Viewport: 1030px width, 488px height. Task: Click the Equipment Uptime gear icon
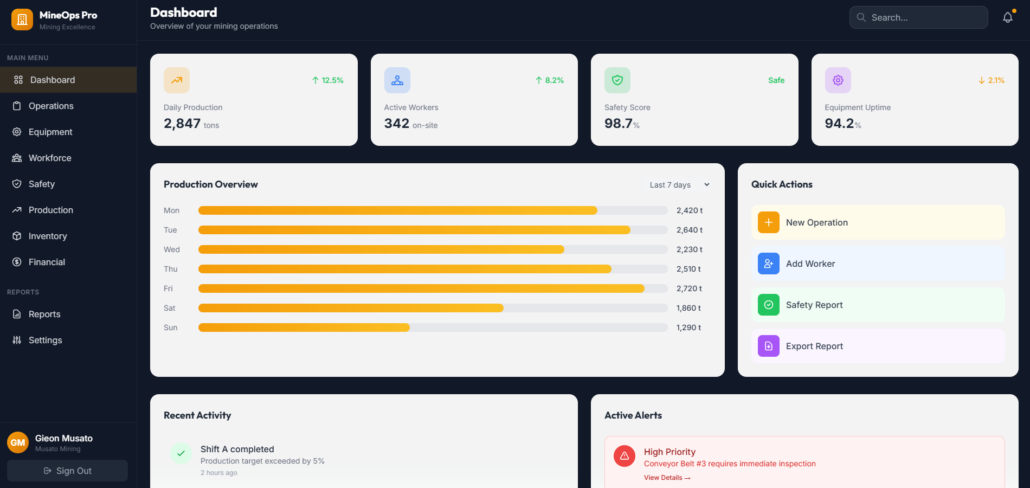[x=837, y=80]
